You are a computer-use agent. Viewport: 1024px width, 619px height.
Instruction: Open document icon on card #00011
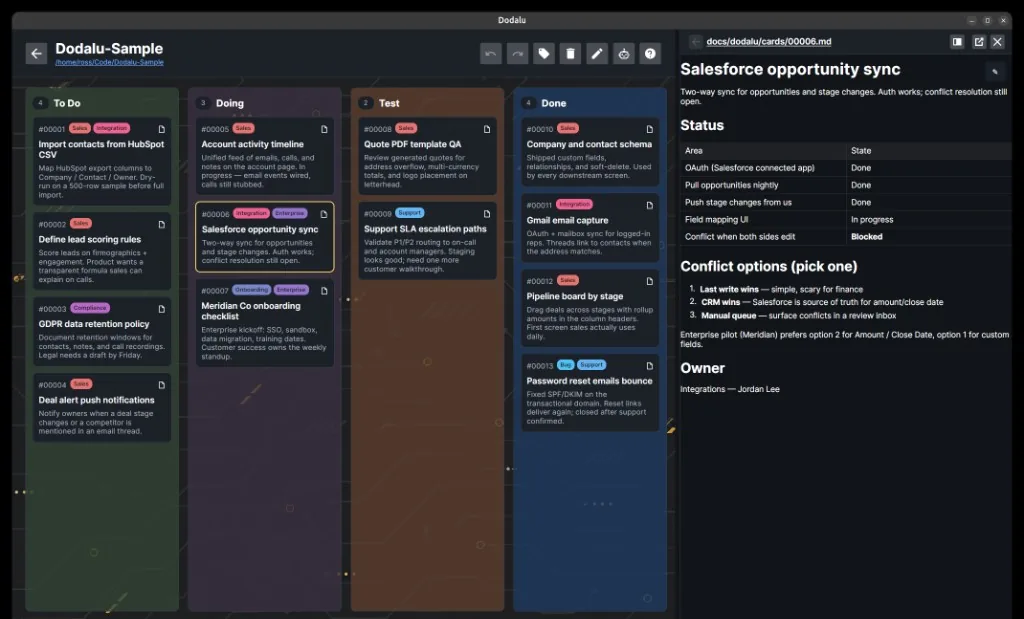tap(649, 205)
